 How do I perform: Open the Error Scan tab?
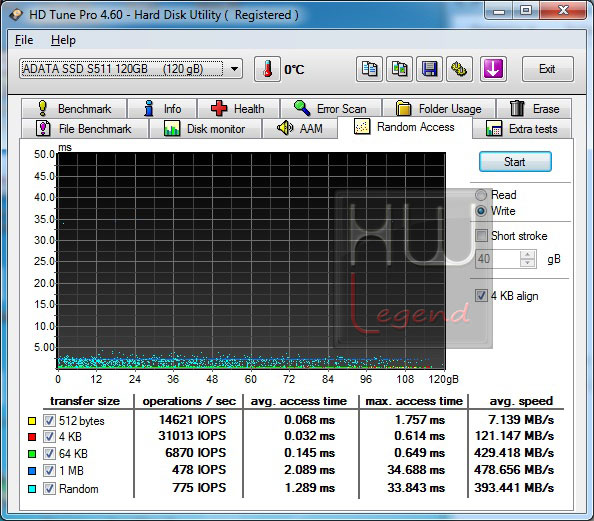click(331, 109)
